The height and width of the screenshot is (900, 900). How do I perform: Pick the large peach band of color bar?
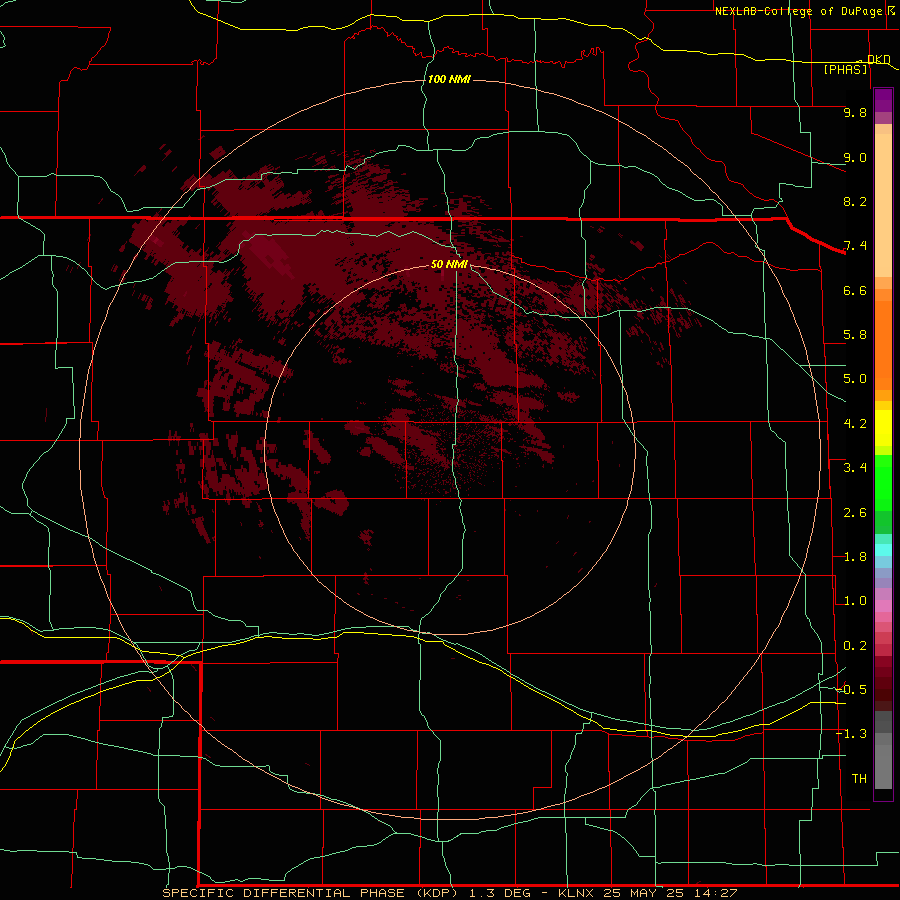883,205
